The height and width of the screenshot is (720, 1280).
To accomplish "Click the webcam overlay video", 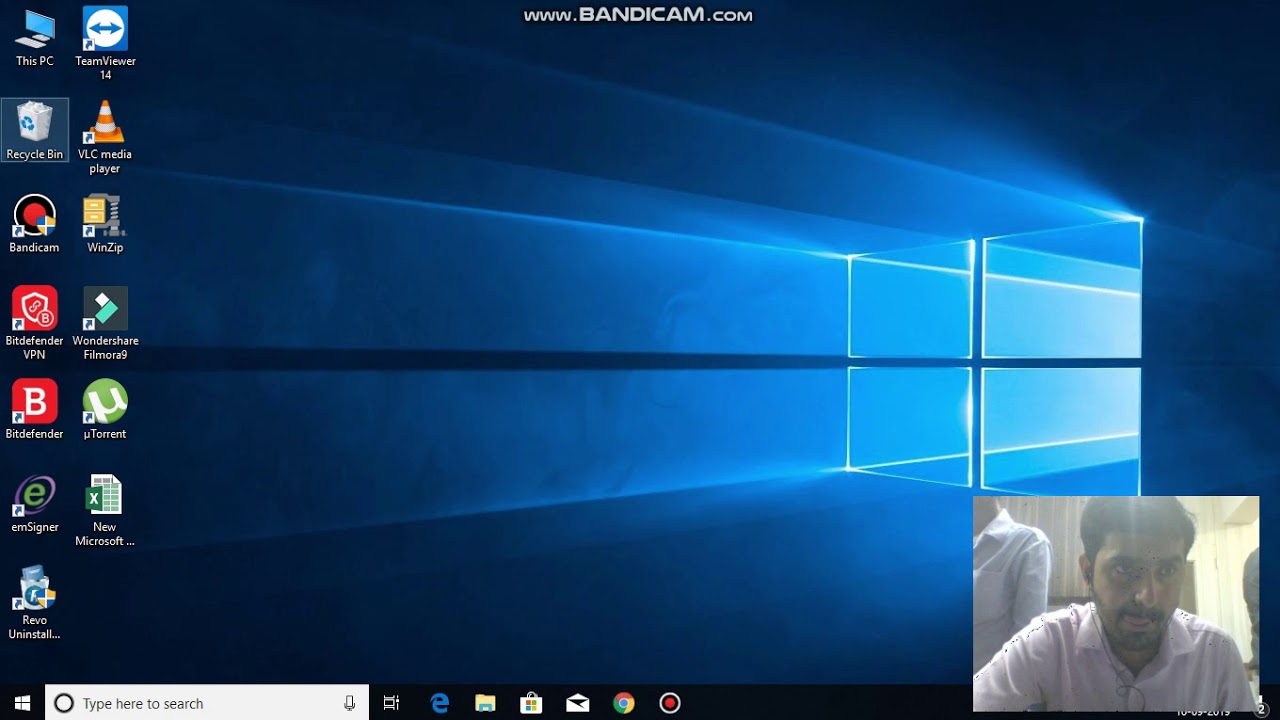I will pos(1116,603).
